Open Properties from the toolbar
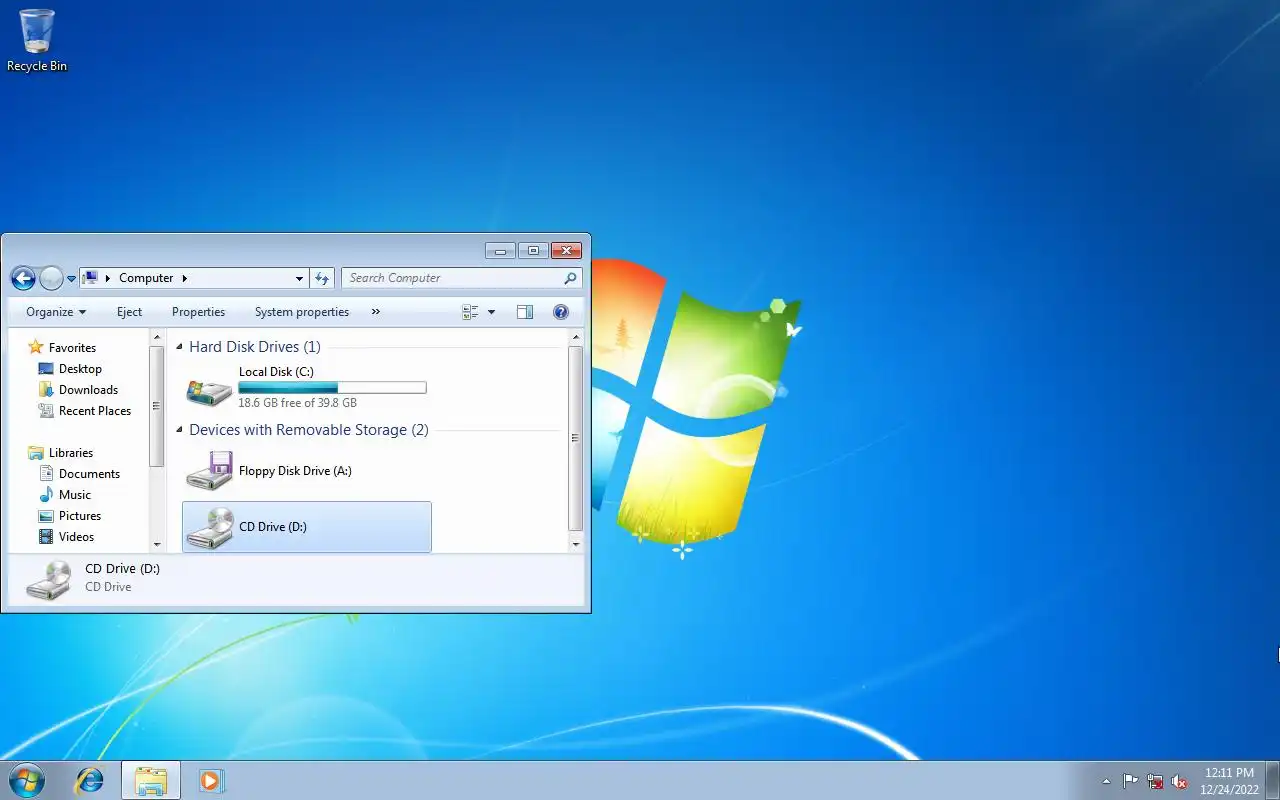 click(x=198, y=312)
